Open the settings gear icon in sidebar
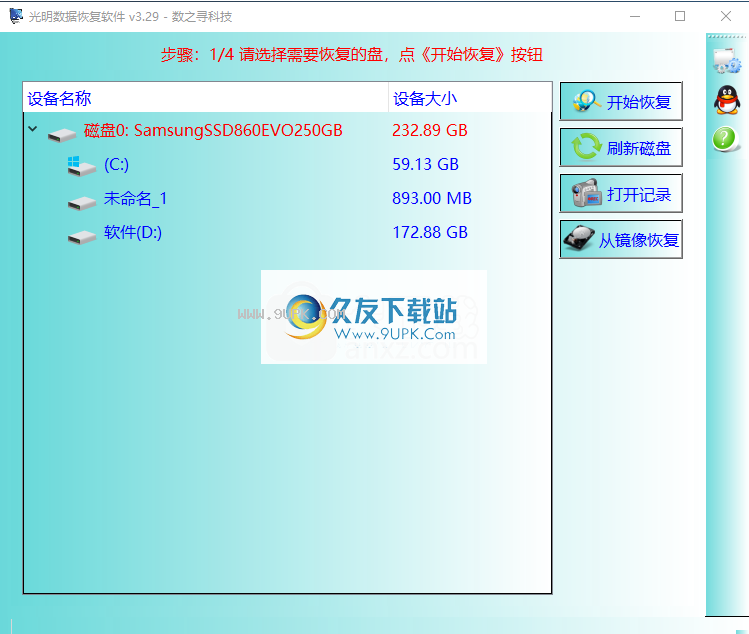749x634 pixels. tap(727, 61)
